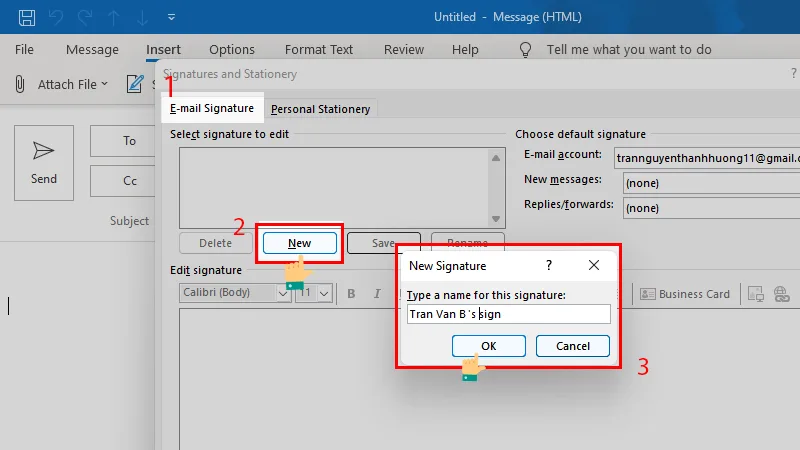Switch to the Personal Stationery tab
The width and height of the screenshot is (800, 450).
(320, 109)
